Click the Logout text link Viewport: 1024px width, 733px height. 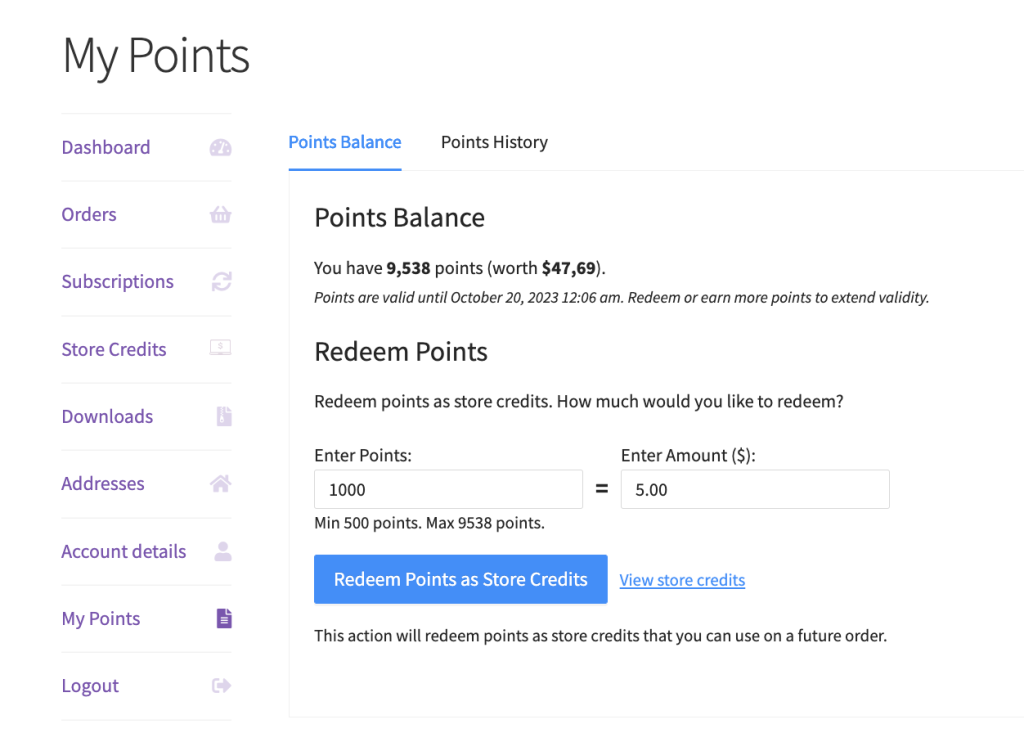click(x=90, y=686)
